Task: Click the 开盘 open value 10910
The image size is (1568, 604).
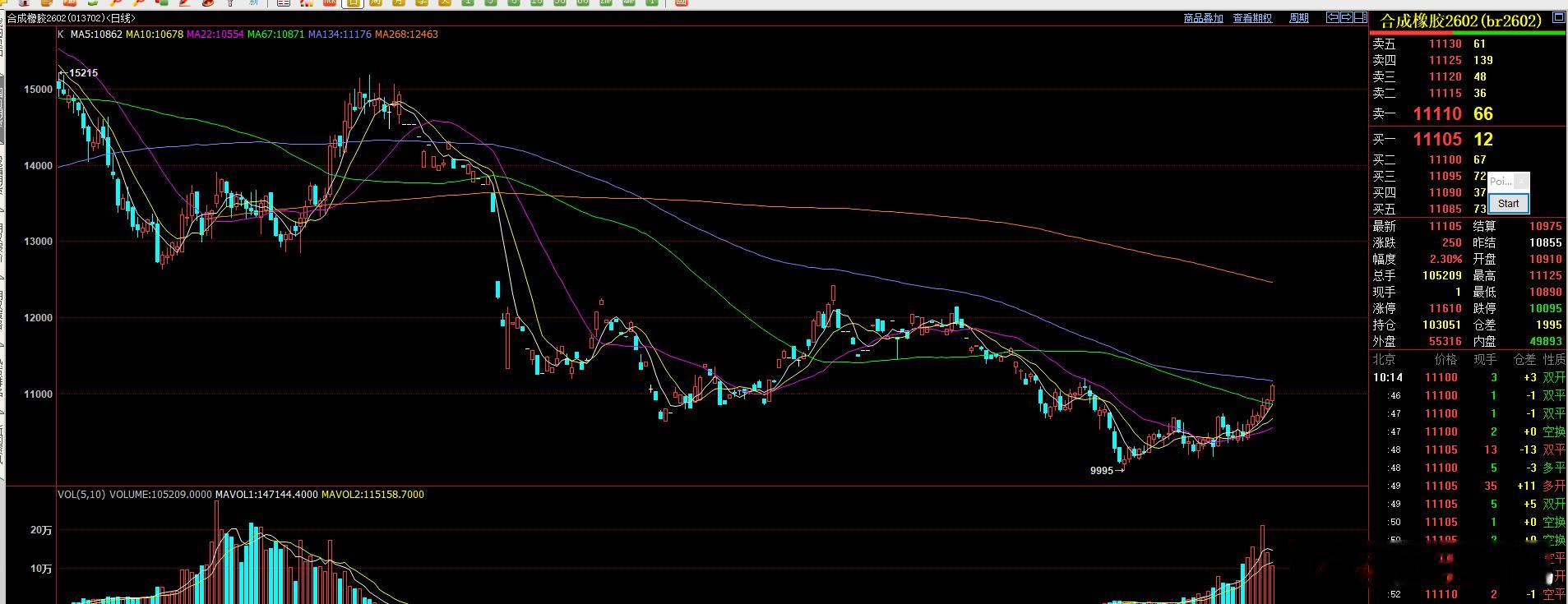Action: (1546, 260)
